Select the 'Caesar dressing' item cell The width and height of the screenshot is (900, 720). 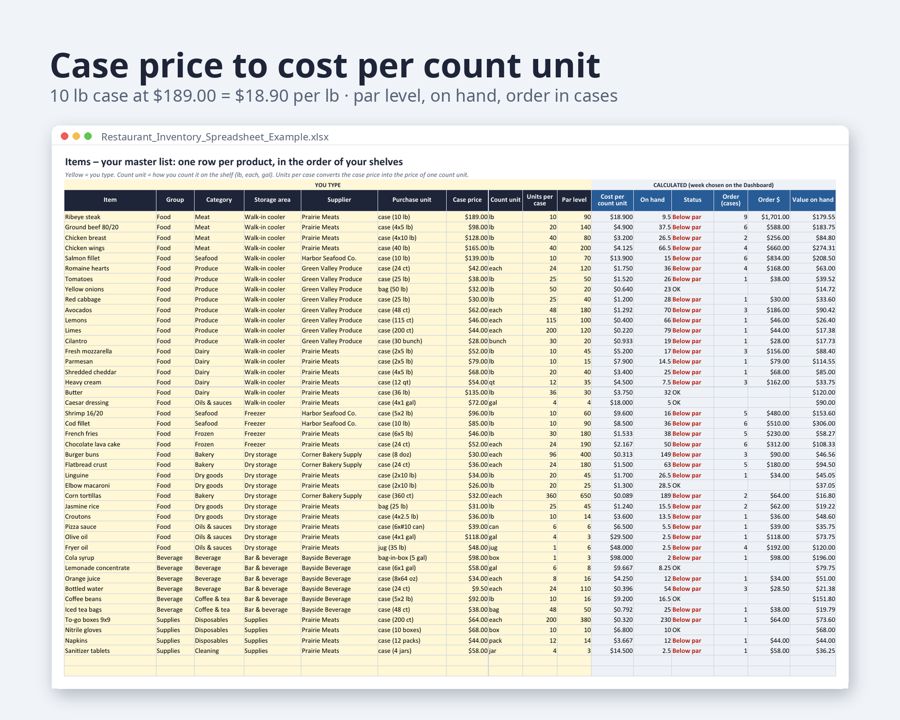point(110,403)
